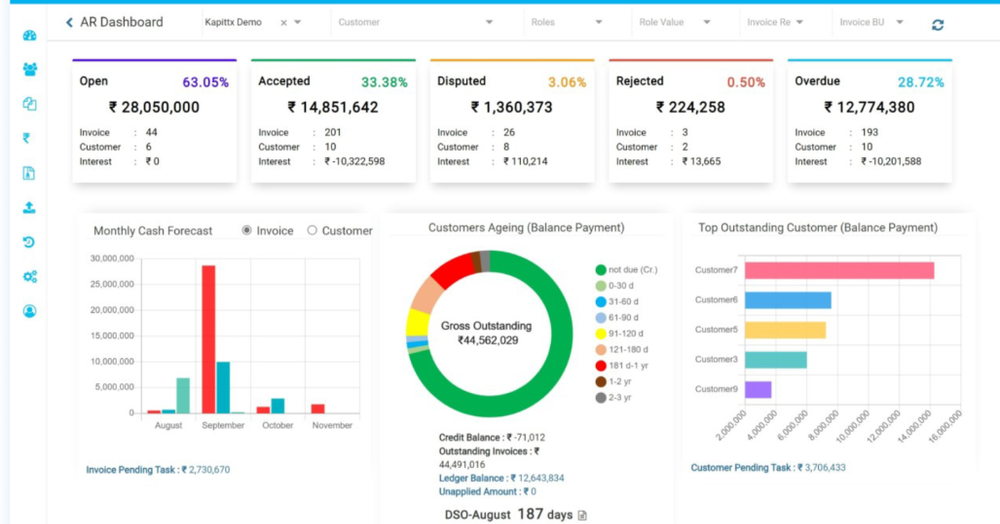Go back using the AR Dashboard arrow
Screen dimensions: 1000x524
tap(69, 22)
